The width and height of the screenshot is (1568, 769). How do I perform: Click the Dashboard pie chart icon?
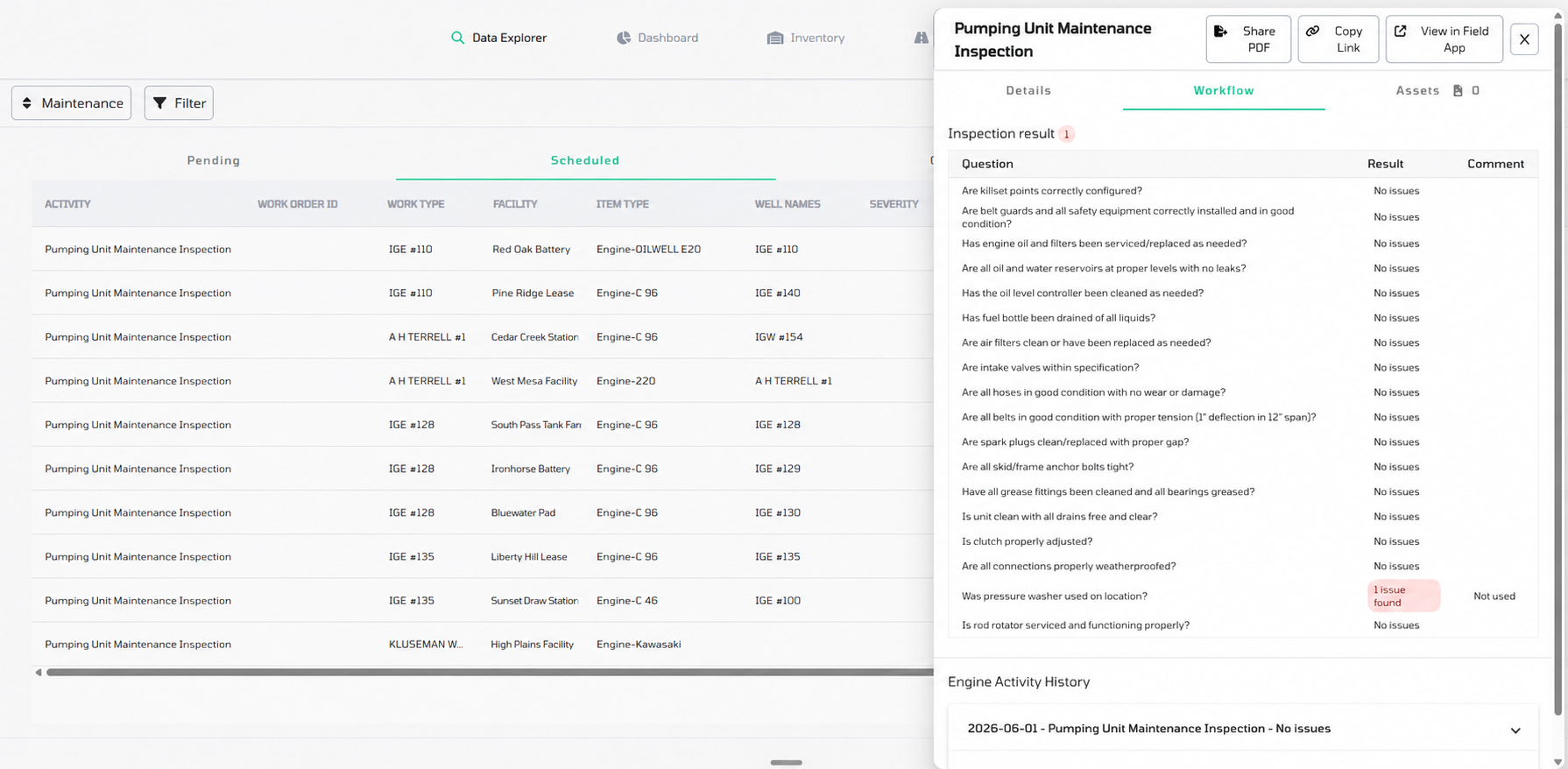(624, 38)
